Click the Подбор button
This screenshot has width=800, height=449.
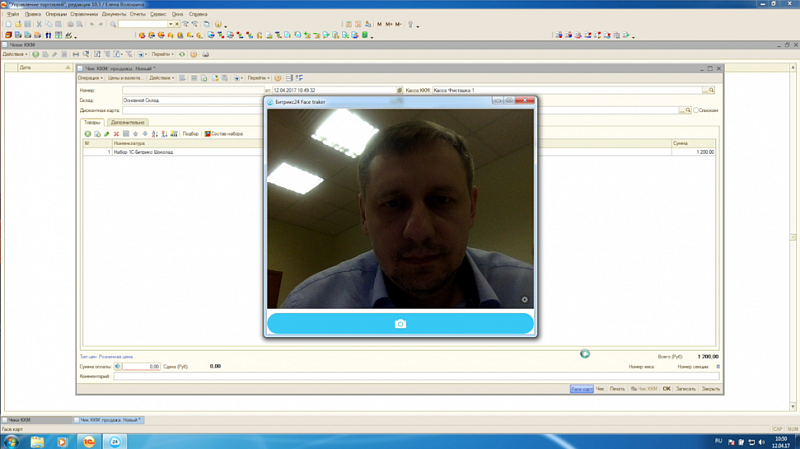click(x=190, y=134)
